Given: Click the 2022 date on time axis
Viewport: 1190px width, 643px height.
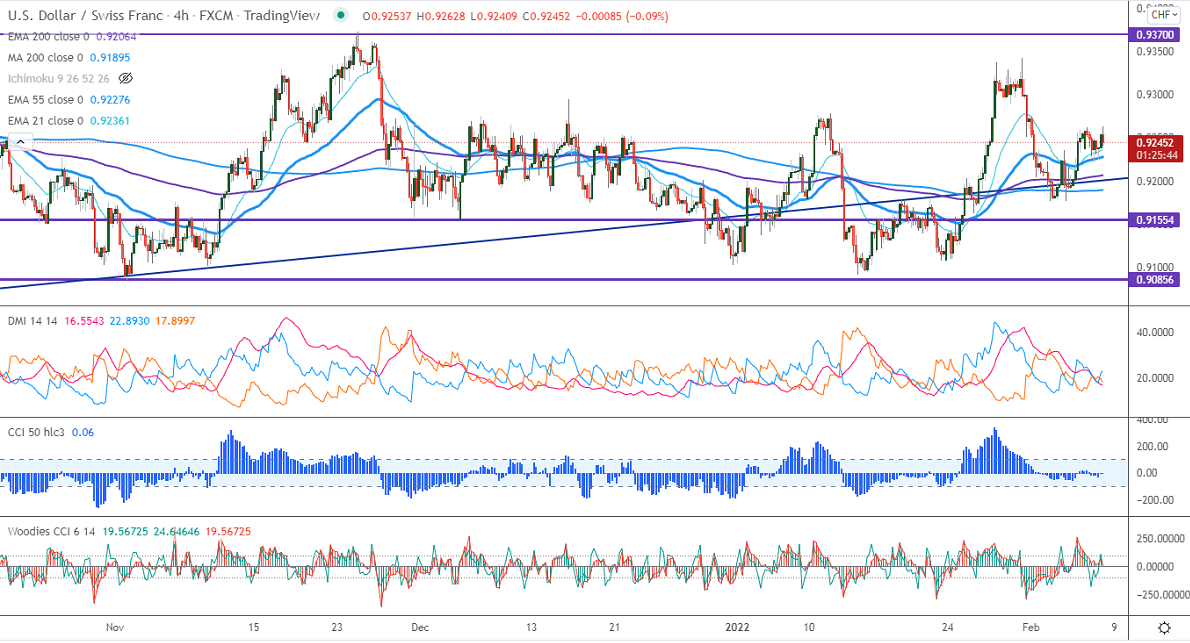Looking at the screenshot, I should 737,627.
